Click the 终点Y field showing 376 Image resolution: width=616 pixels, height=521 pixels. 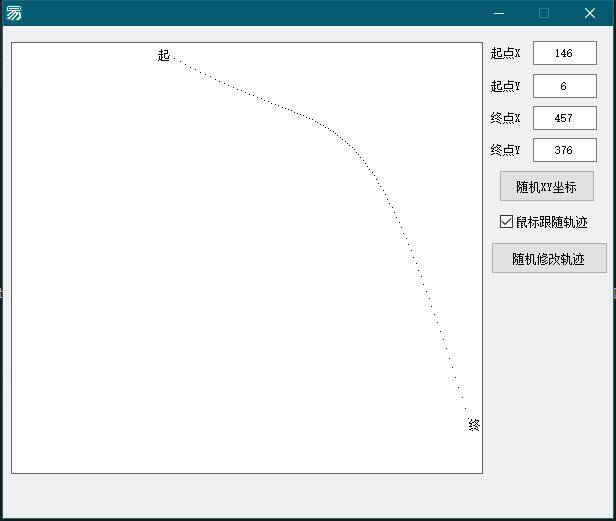[x=564, y=150]
